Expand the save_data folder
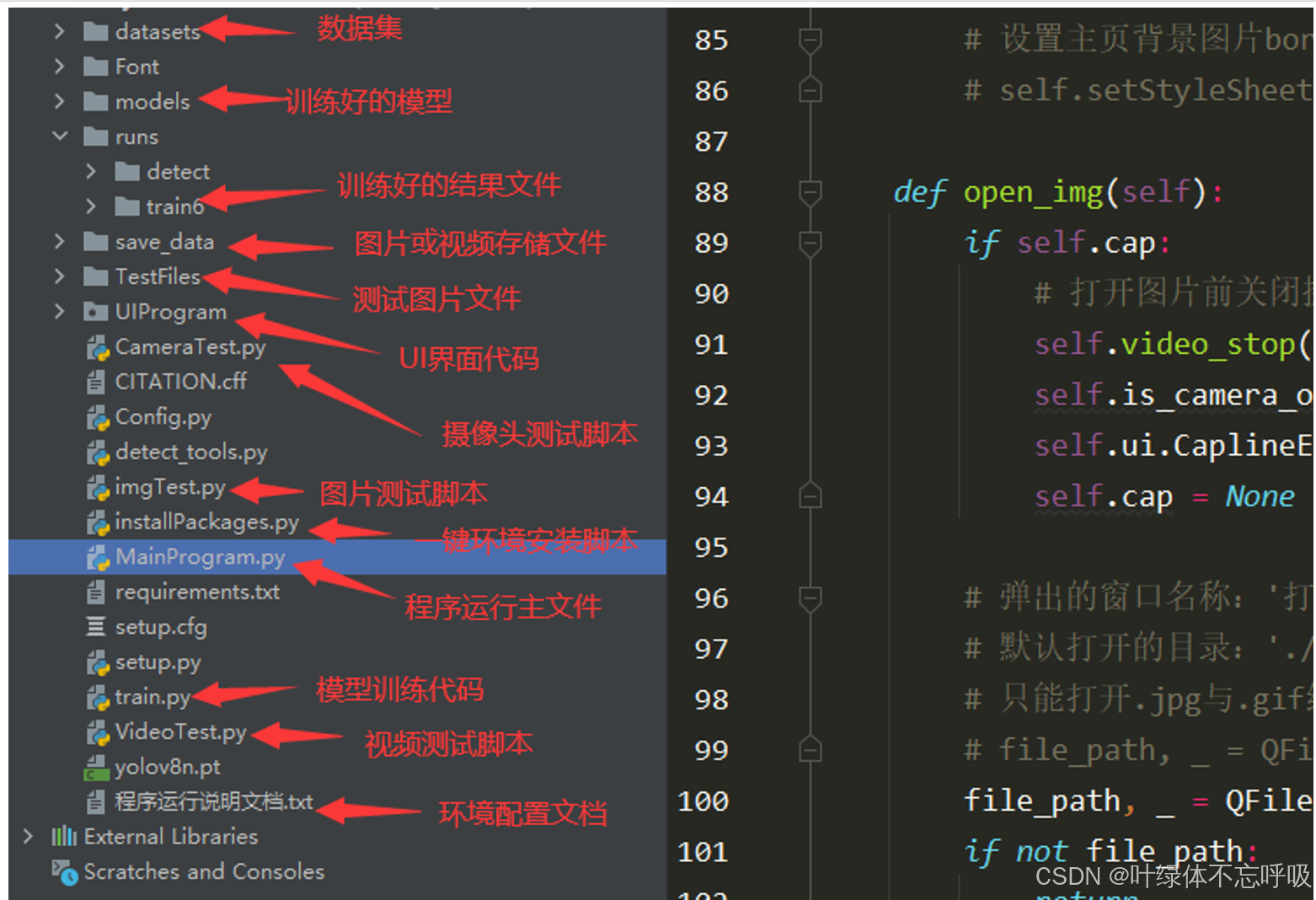The height and width of the screenshot is (900, 1316). click(58, 241)
